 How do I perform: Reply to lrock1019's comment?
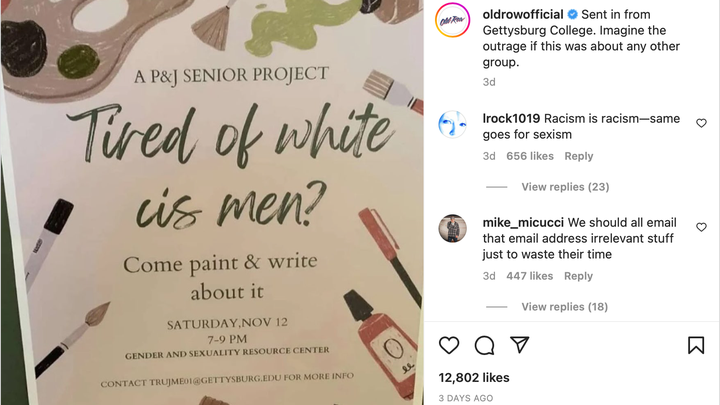point(579,156)
